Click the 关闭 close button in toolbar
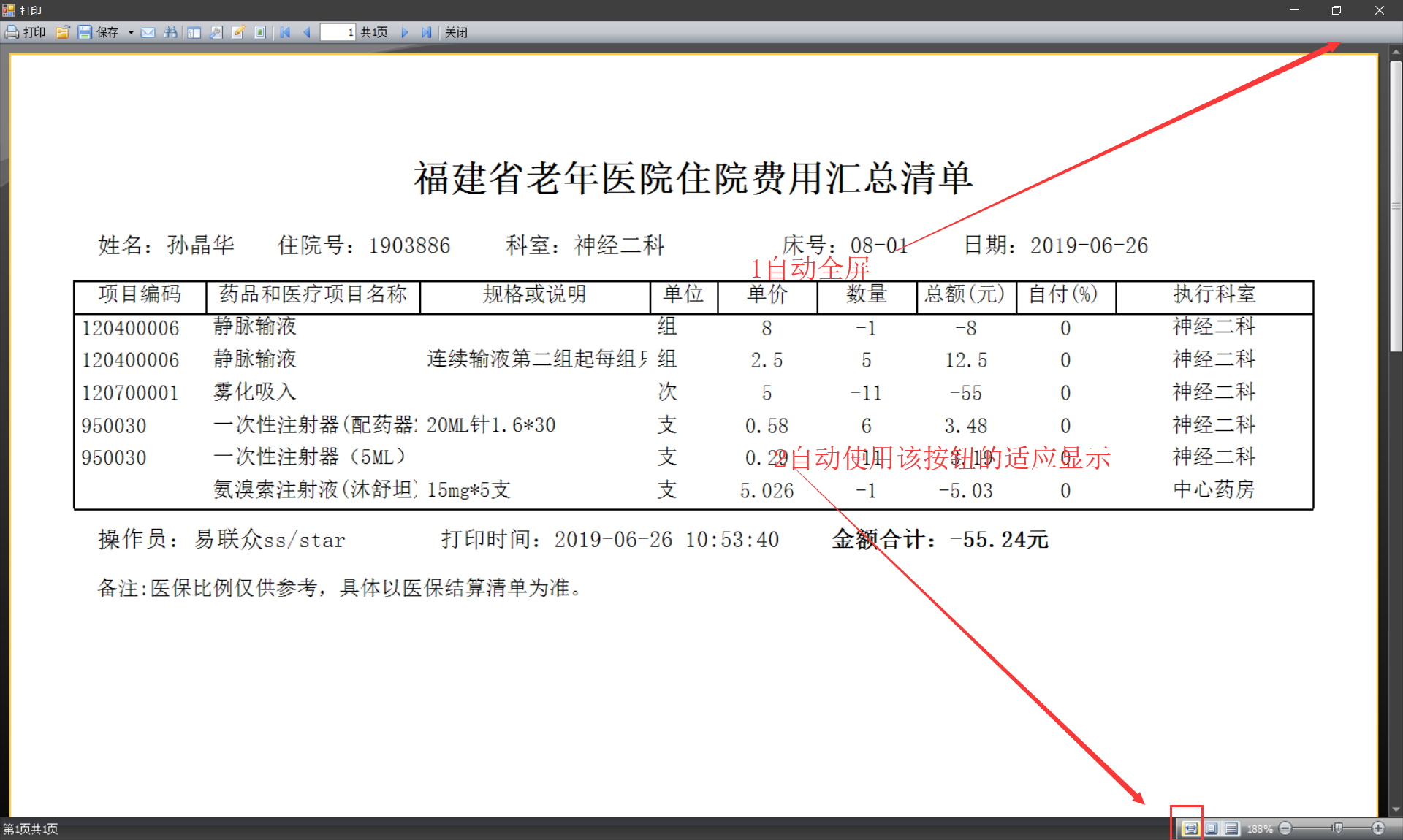 (x=456, y=32)
